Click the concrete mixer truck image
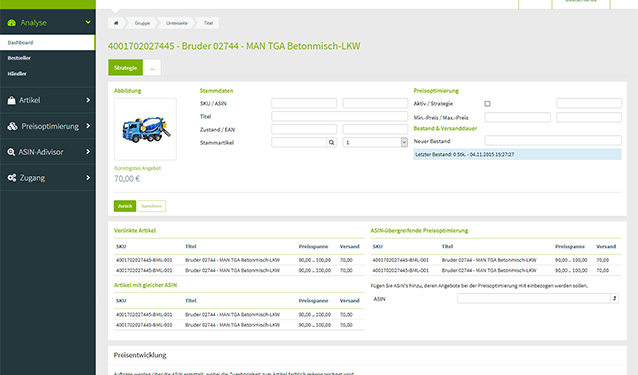The height and width of the screenshot is (375, 638). (146, 129)
